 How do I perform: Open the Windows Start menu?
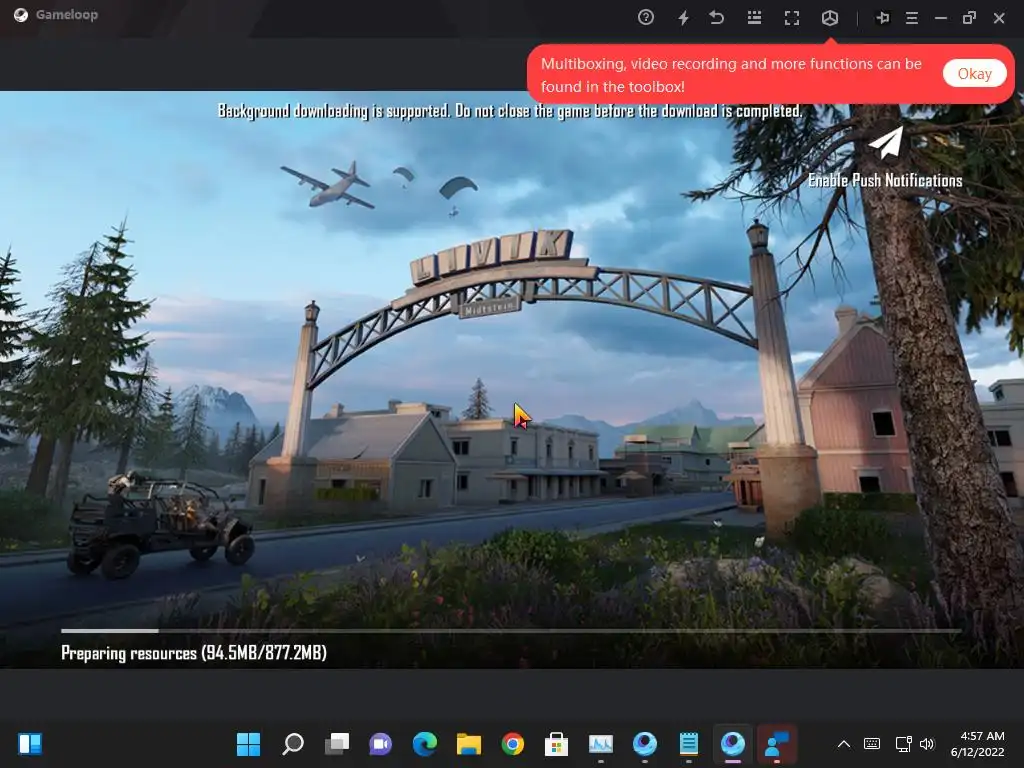[x=248, y=744]
